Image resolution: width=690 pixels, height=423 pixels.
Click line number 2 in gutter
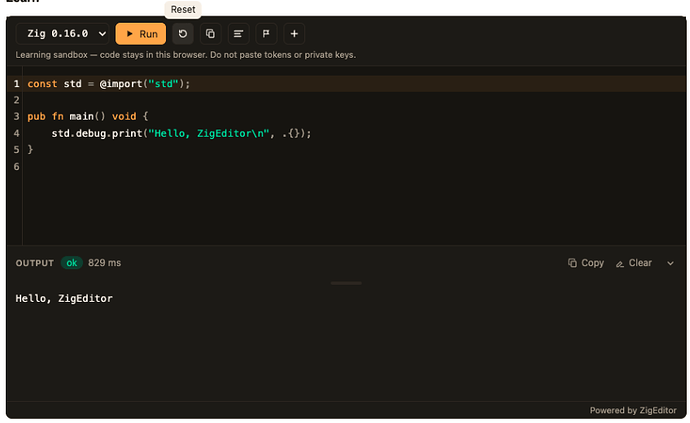[16, 100]
